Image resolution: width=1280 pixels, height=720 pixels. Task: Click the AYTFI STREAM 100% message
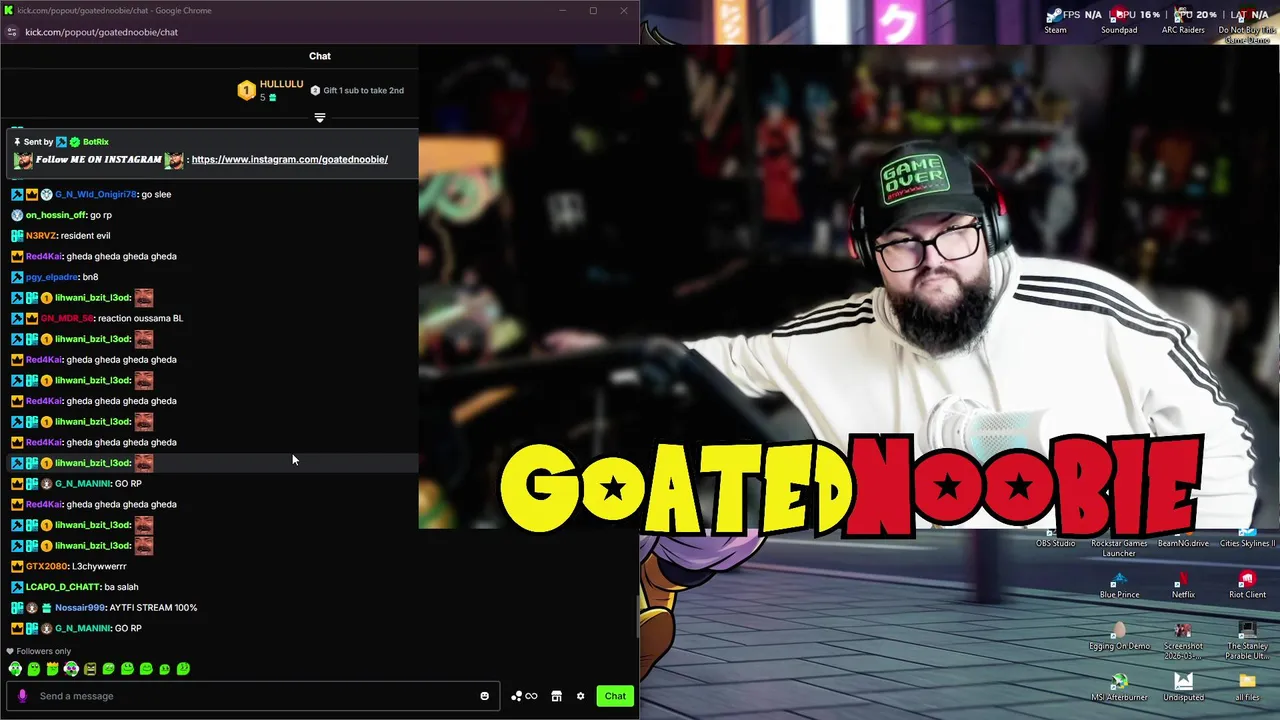(x=153, y=608)
